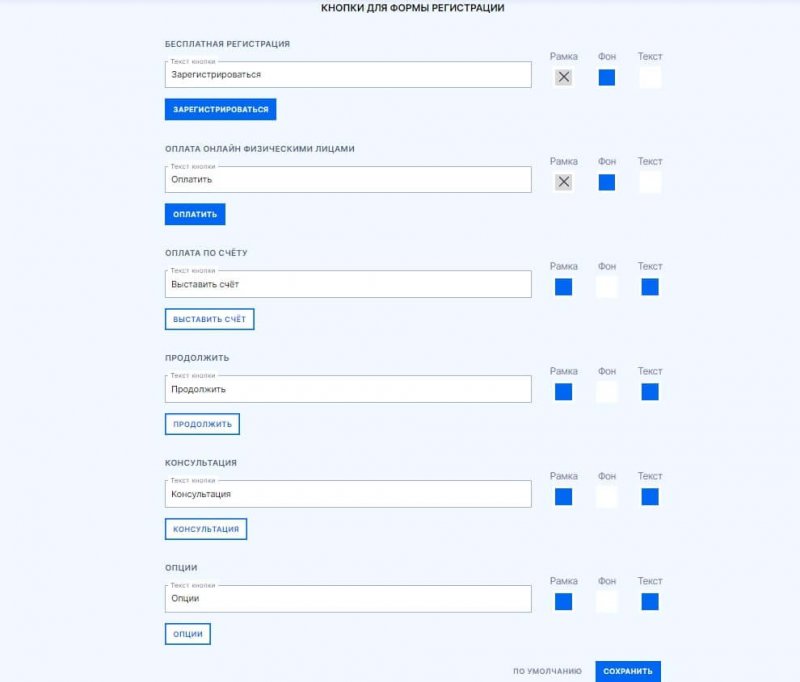Click the outlined Выставить счёт preview button
Viewport: 800px width, 682px height.
pos(210,319)
